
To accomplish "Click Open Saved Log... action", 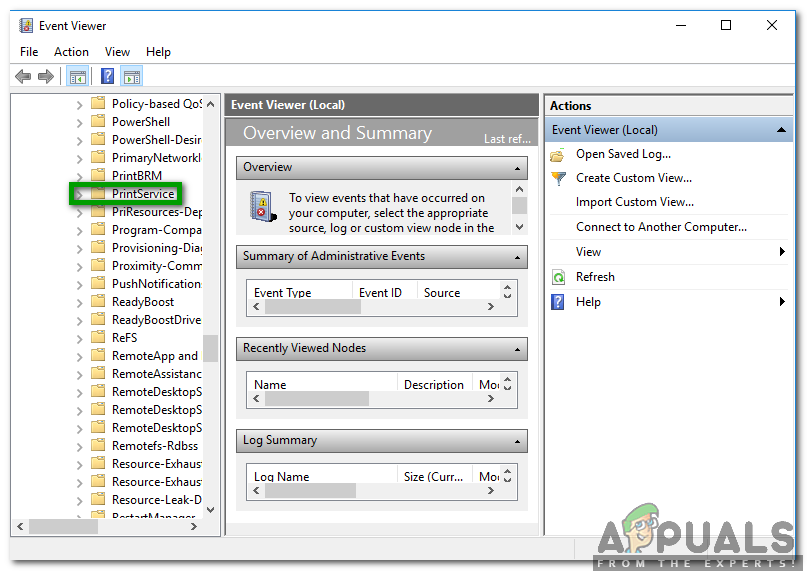I will tap(623, 154).
